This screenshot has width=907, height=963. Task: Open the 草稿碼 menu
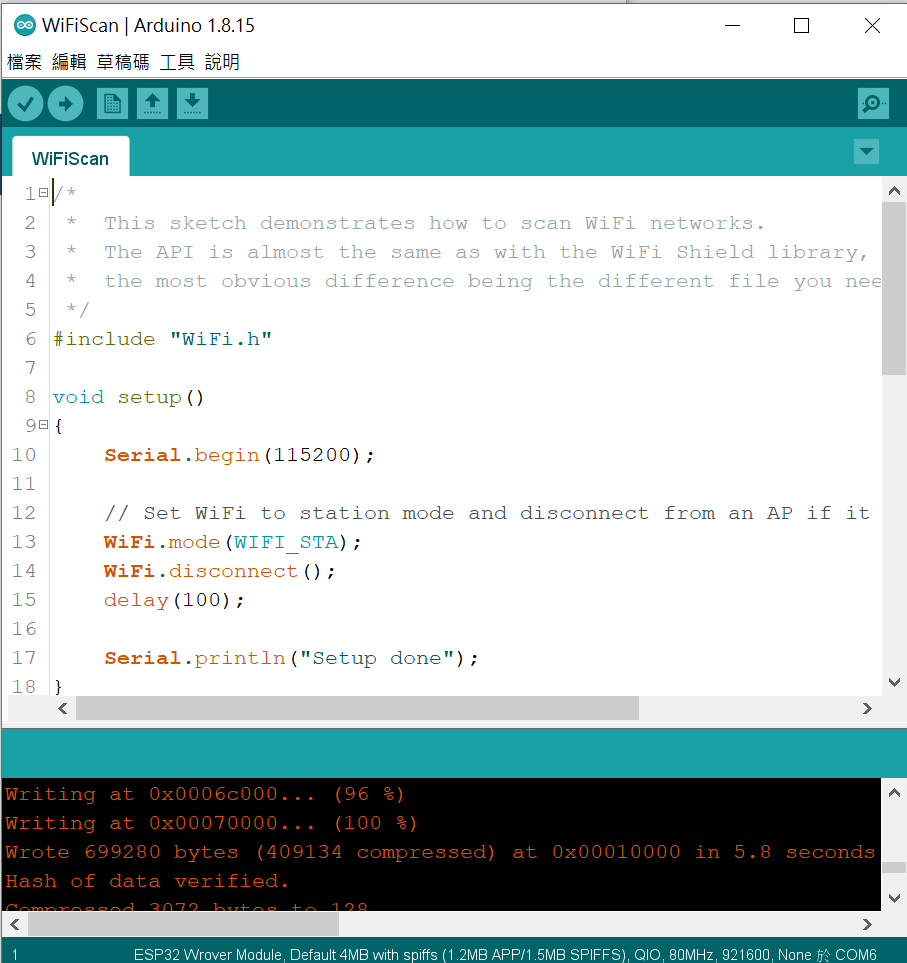tap(122, 62)
